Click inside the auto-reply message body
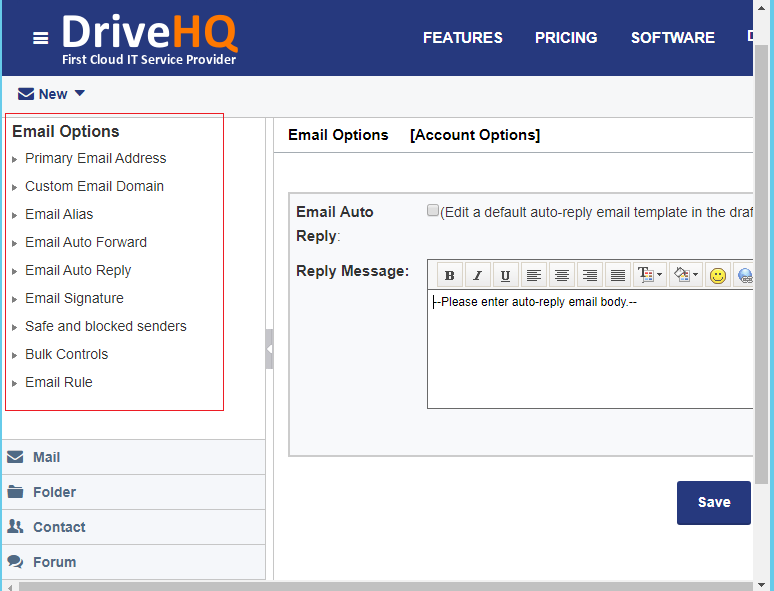 (590, 349)
